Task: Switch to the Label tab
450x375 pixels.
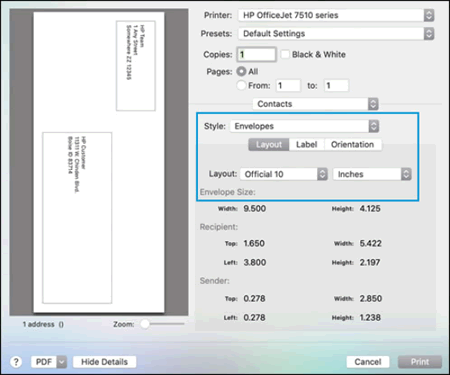Action: pos(306,145)
